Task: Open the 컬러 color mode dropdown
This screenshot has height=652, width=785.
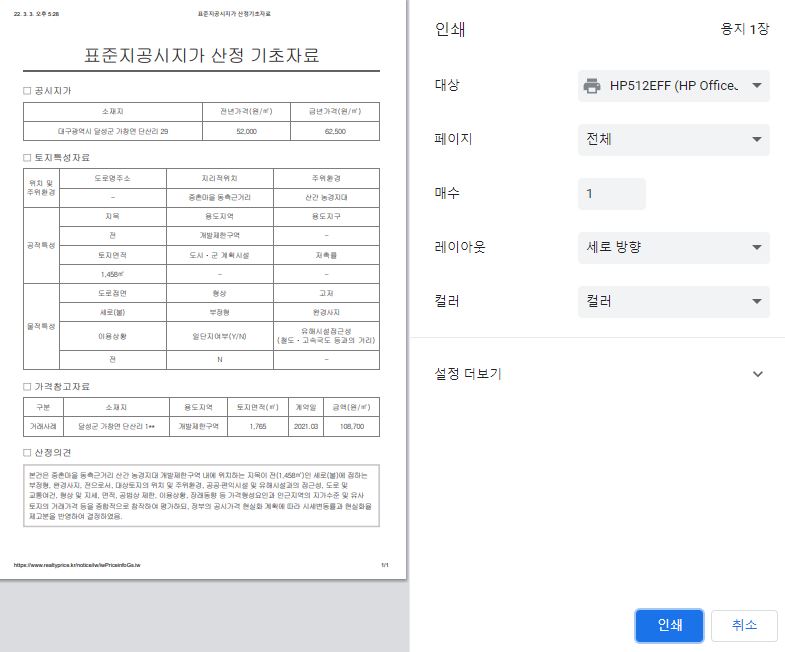Action: tap(673, 301)
